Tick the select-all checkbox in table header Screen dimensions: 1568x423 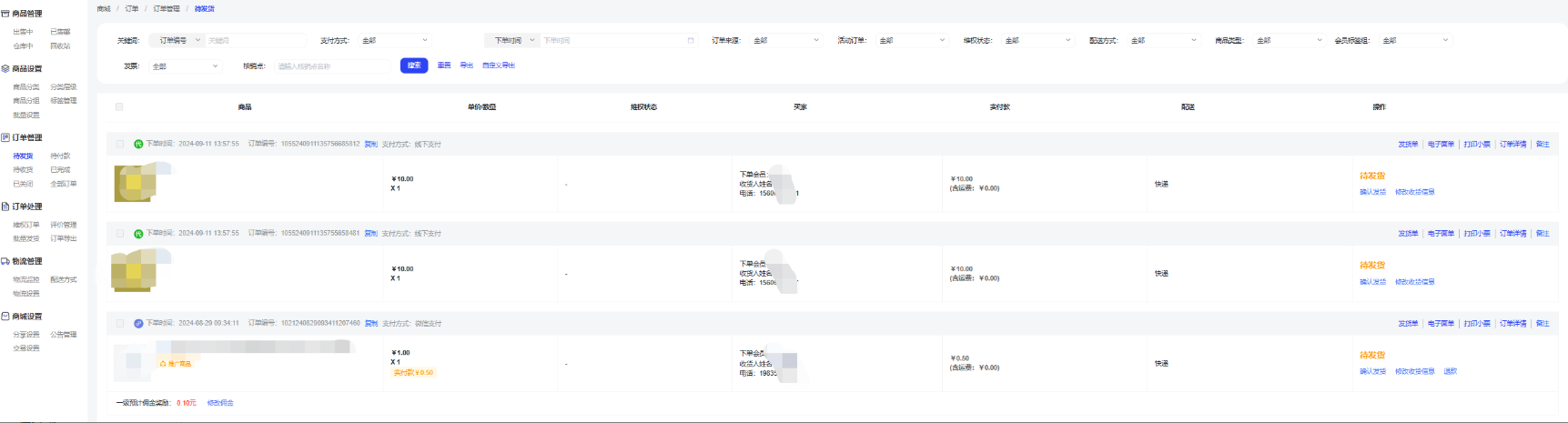(119, 106)
